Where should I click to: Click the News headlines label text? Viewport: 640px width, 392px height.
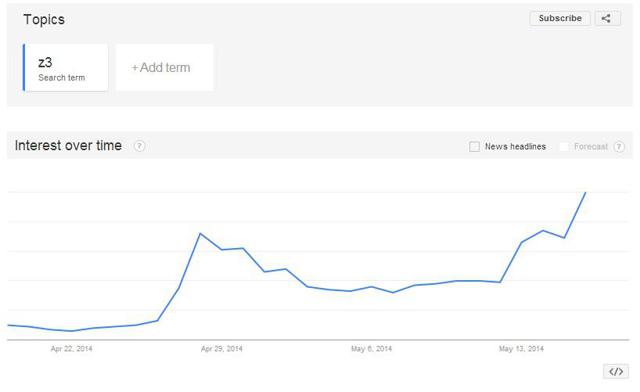tap(515, 147)
